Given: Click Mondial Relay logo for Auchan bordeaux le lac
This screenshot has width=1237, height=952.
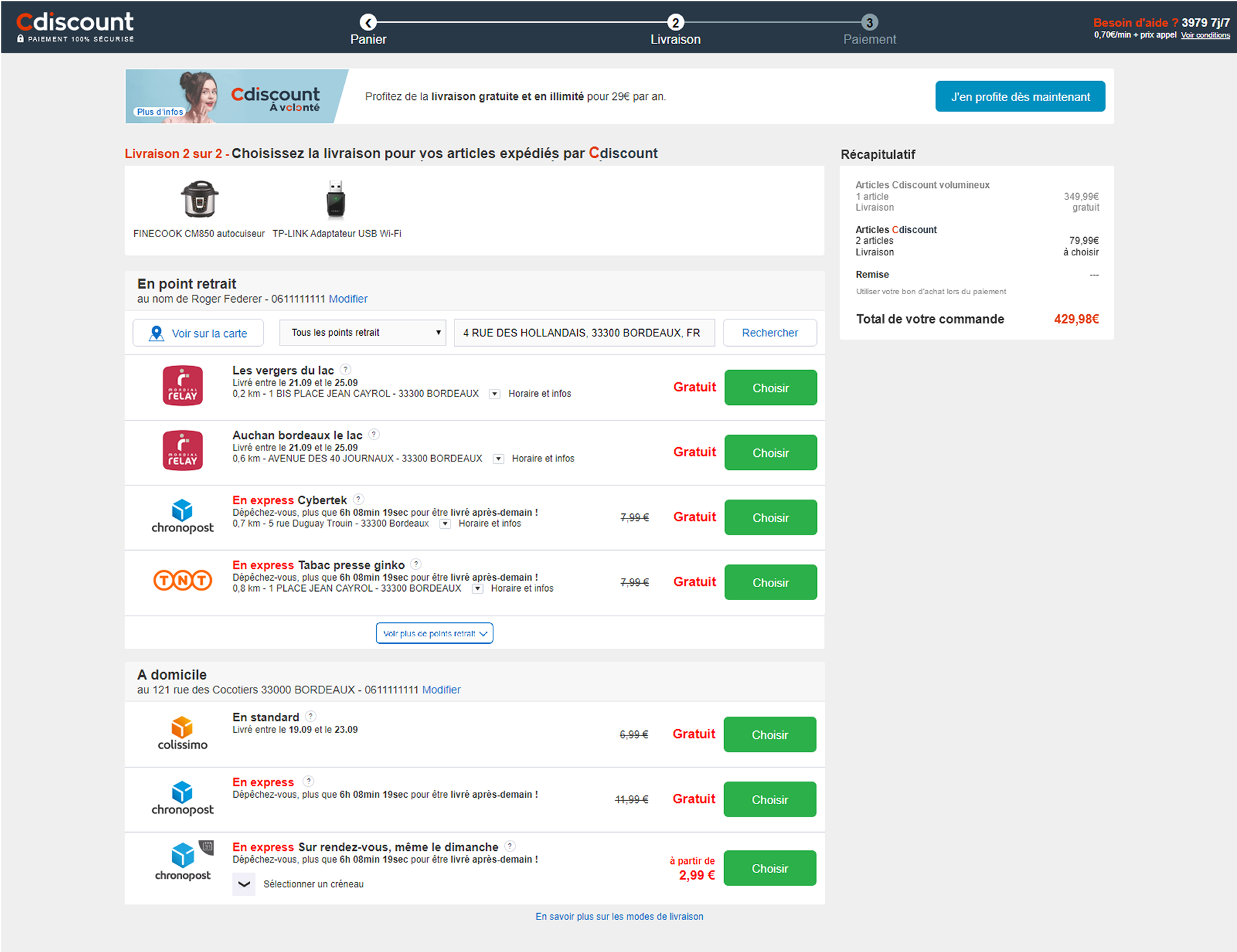Looking at the screenshot, I should tap(182, 450).
